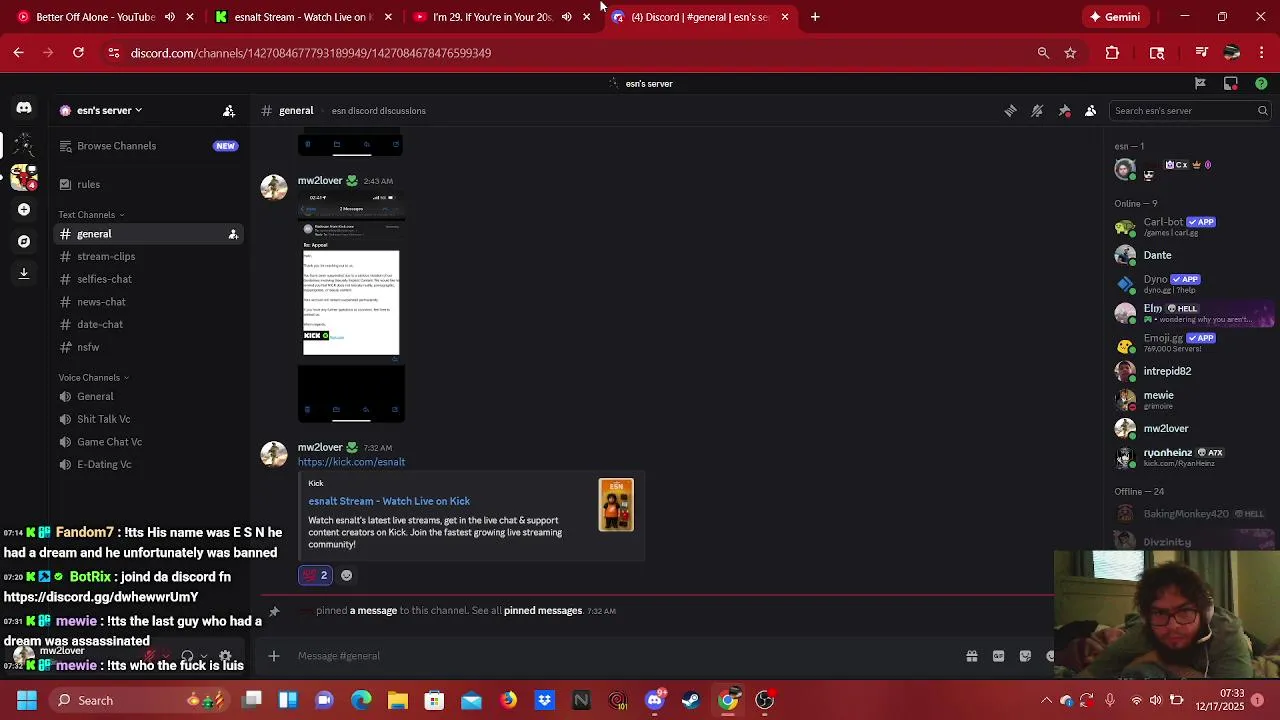This screenshot has height=720, width=1280.
Task: Open Discord direct messages home icon
Action: pos(24,108)
